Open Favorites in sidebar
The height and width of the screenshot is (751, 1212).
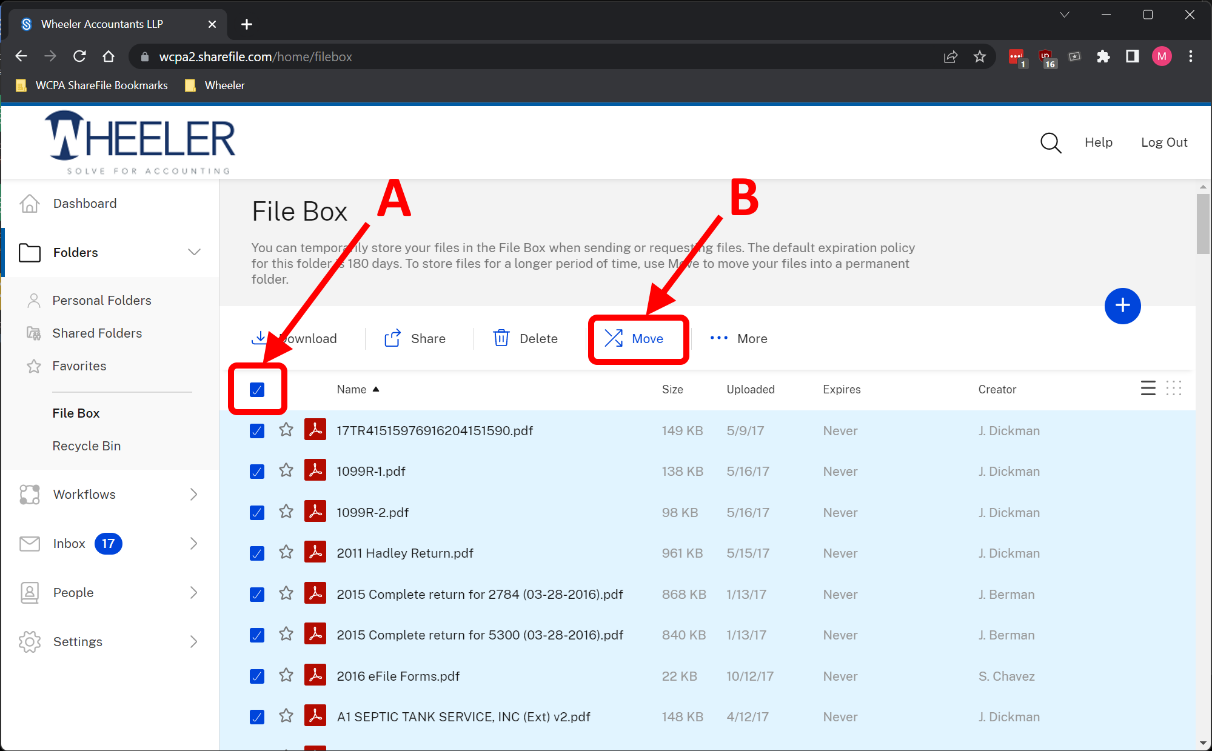79,366
